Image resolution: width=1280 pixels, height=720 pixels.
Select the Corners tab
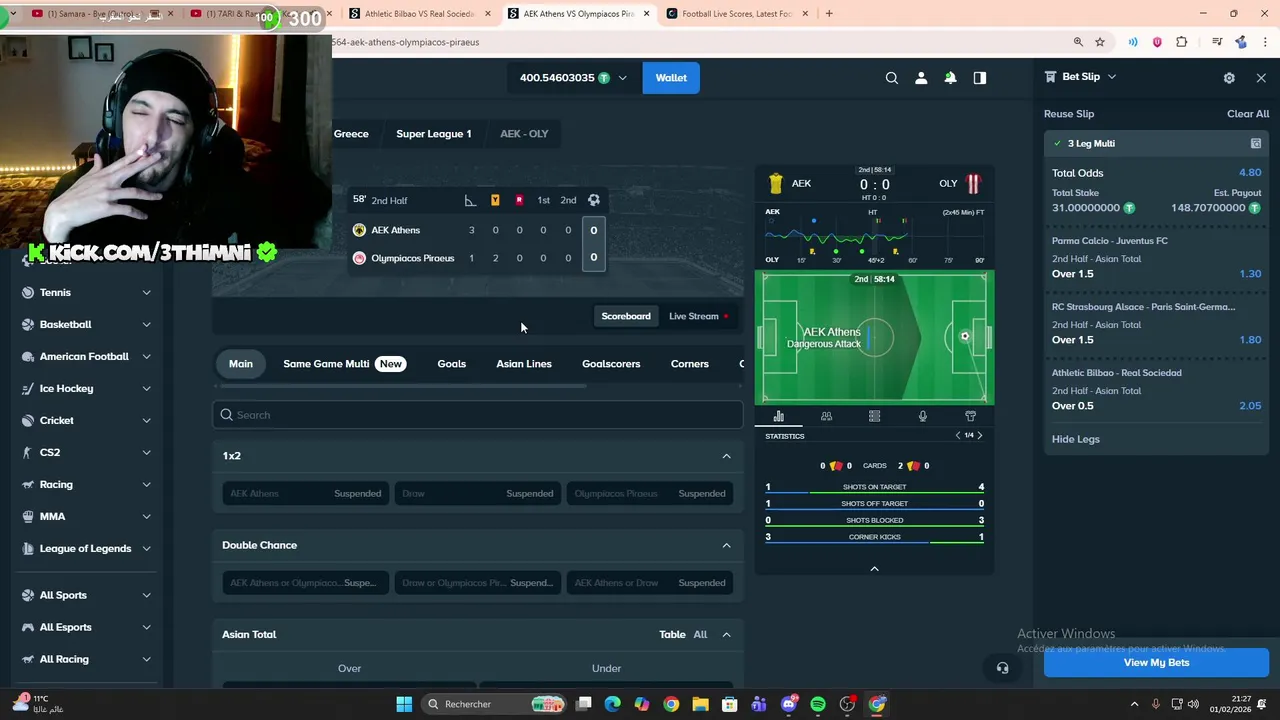point(690,364)
